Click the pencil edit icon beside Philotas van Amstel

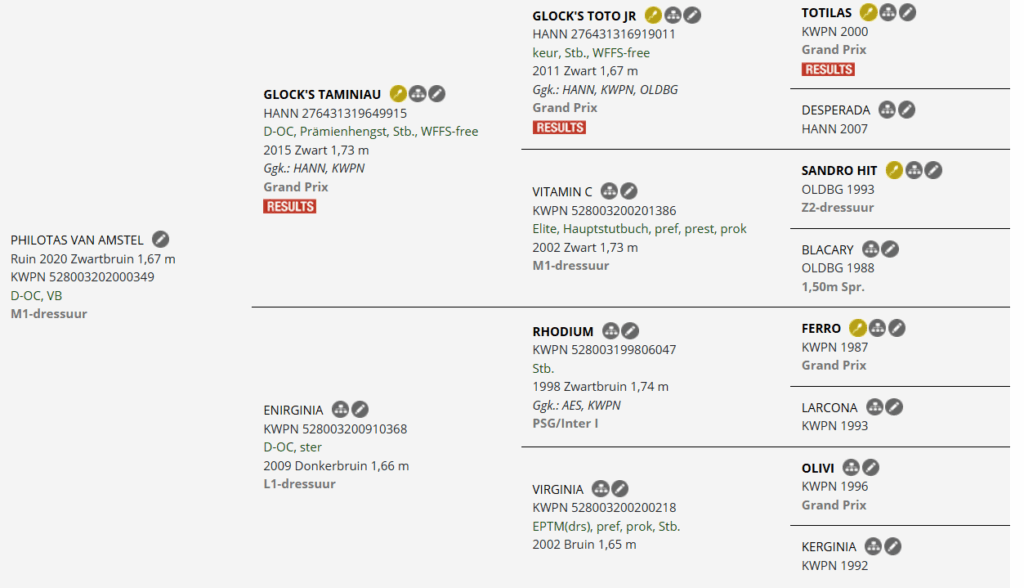coord(161,239)
